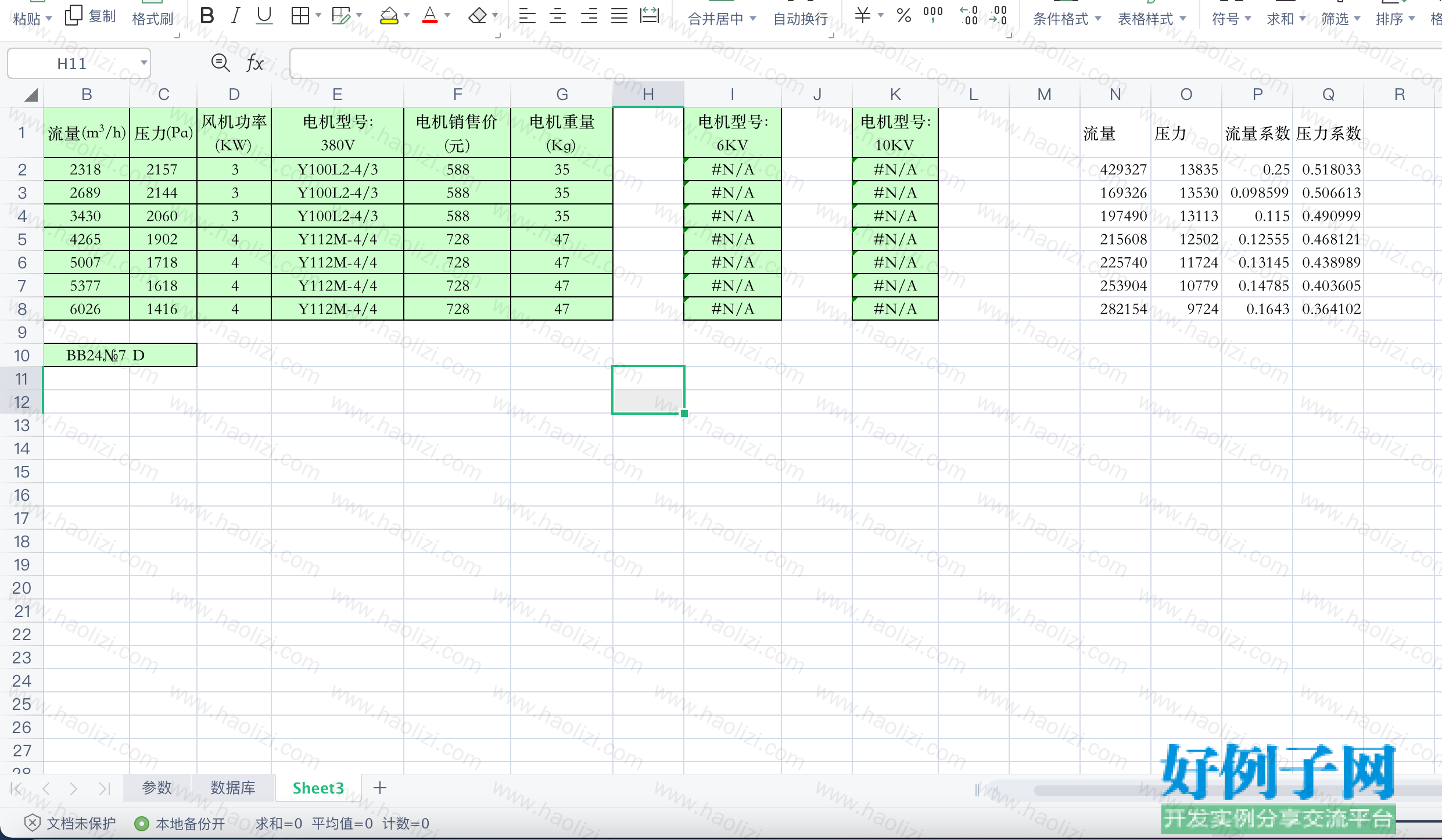The height and width of the screenshot is (840, 1442).
Task: Align text left
Action: click(x=527, y=16)
